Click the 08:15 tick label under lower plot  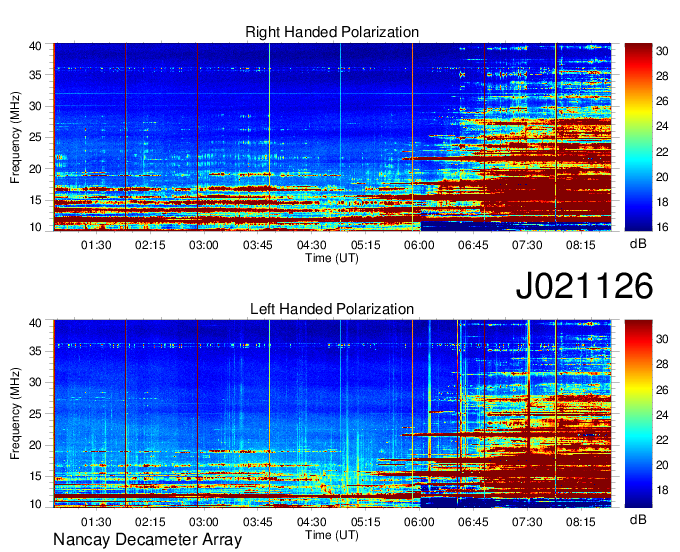(580, 522)
